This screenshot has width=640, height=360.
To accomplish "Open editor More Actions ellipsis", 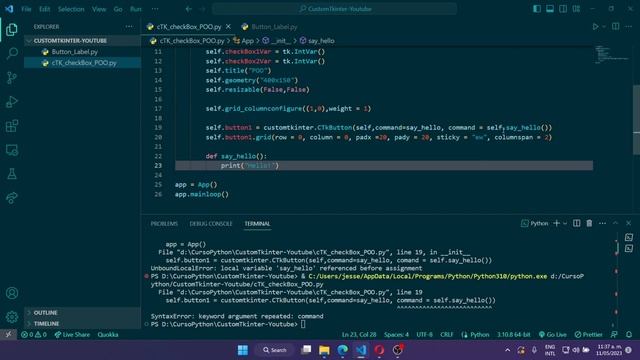I will click(x=629, y=27).
